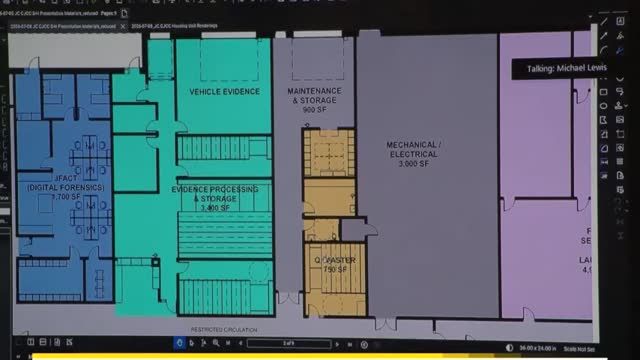Activate the Zoom magnifier tool
Viewport: 640px width, 360px height.
(216, 343)
